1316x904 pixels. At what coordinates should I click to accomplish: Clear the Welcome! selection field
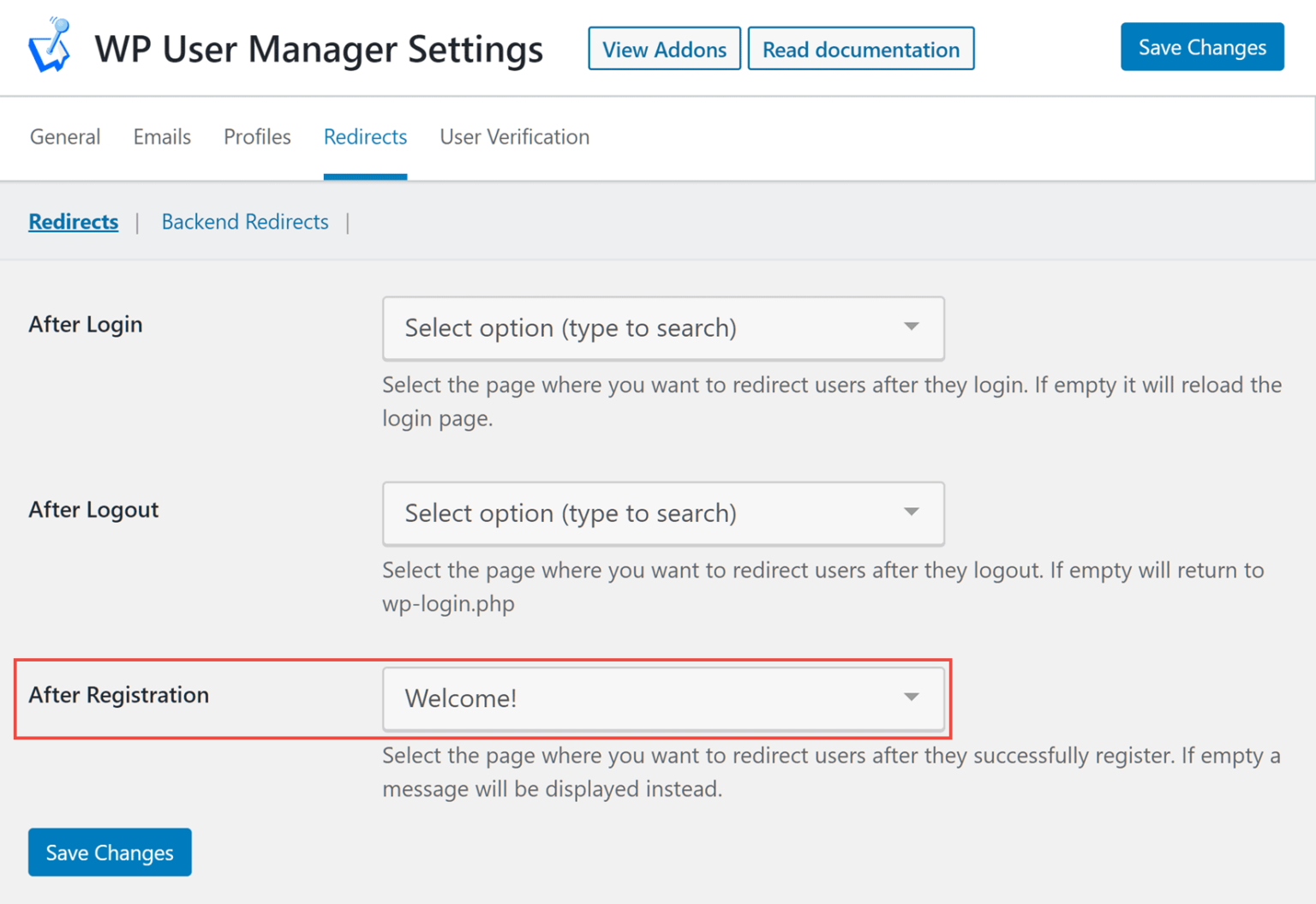click(x=600, y=698)
